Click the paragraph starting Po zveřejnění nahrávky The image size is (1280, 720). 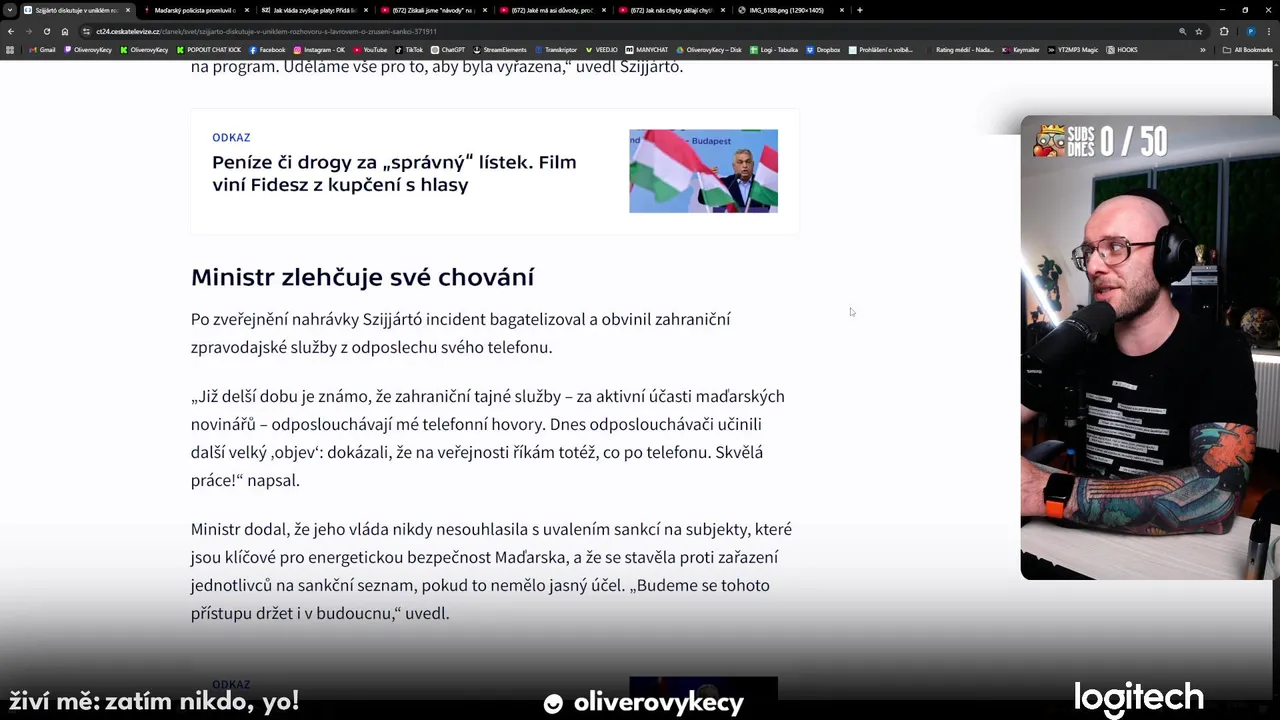[x=461, y=333]
